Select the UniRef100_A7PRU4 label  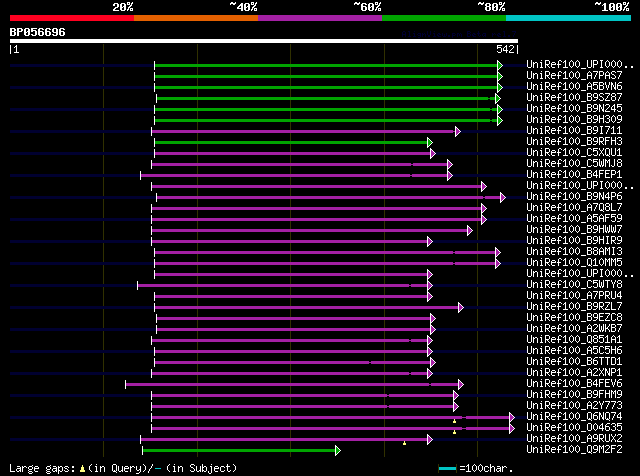(x=574, y=296)
